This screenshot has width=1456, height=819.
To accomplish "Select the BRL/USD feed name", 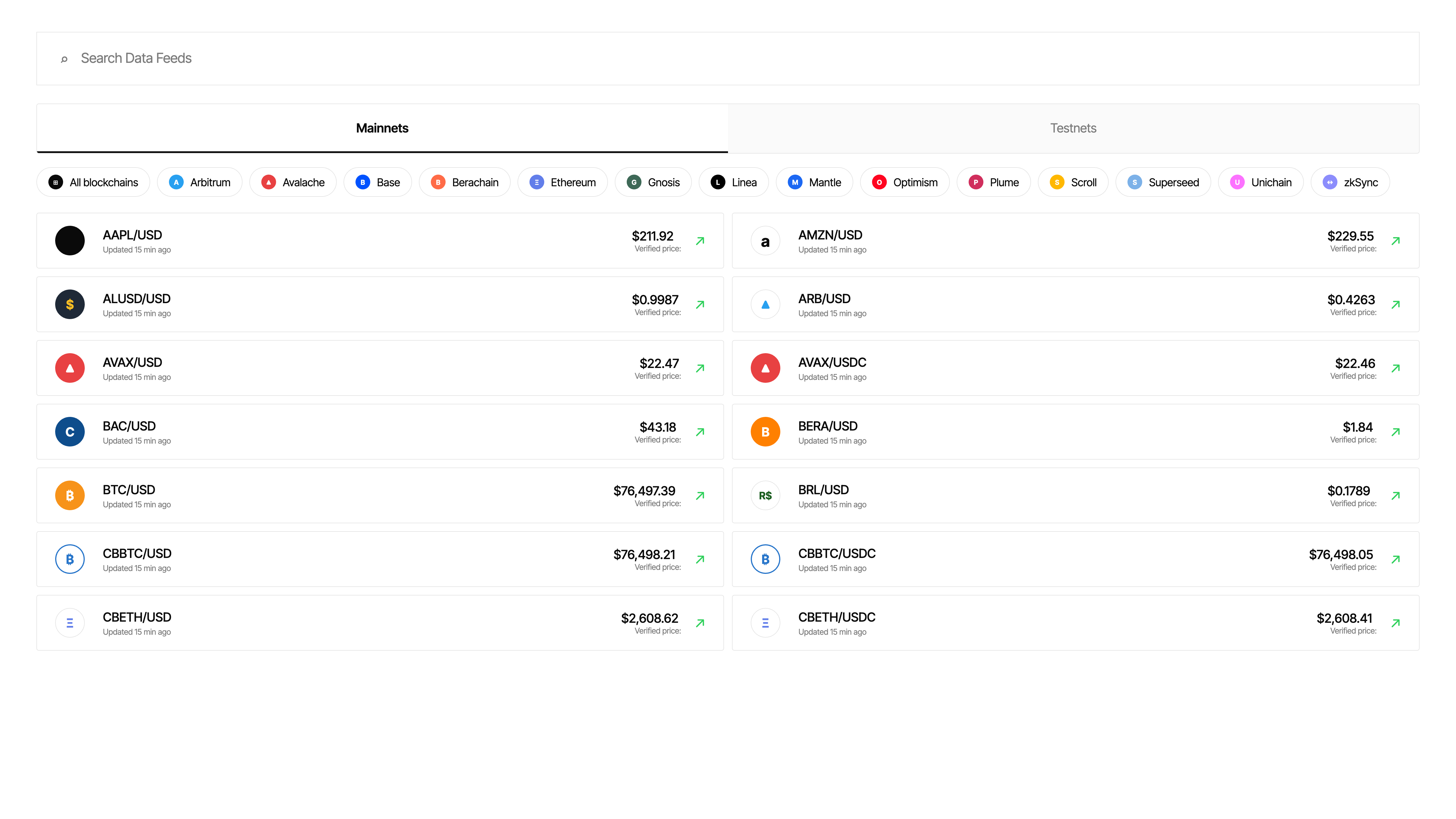I will coord(824,490).
